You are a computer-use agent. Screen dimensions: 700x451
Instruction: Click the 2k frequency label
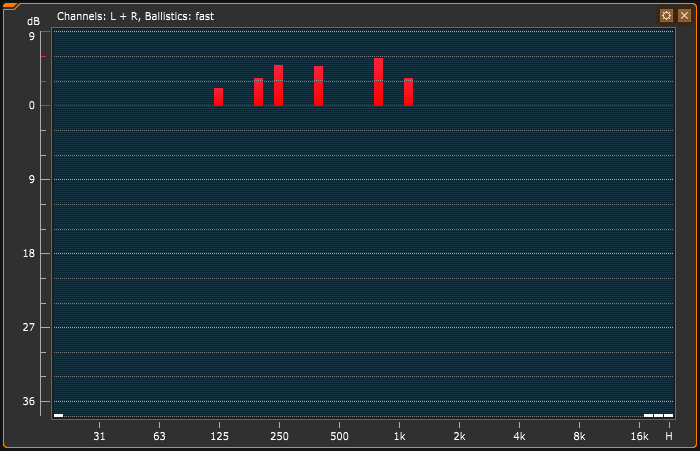459,436
